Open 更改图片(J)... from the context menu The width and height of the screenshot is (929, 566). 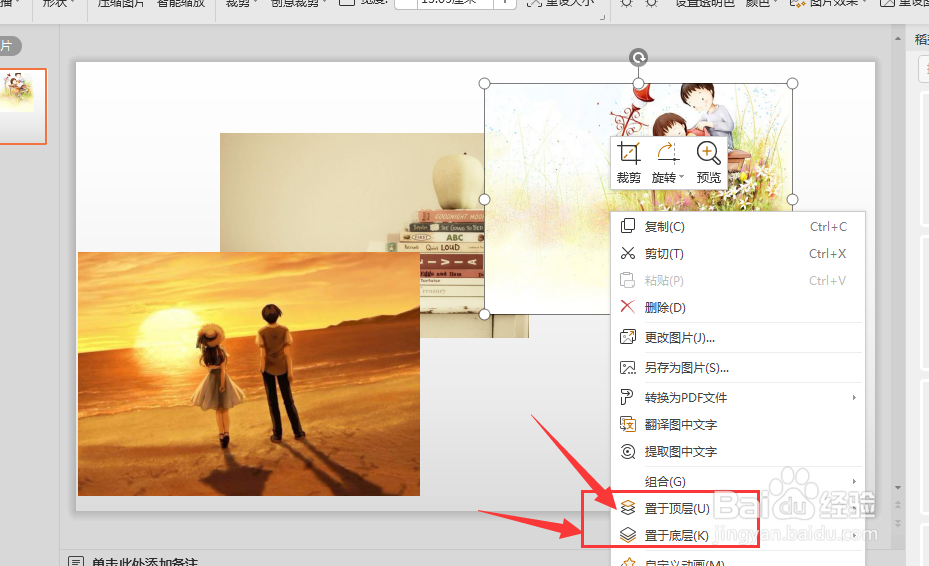pos(738,338)
